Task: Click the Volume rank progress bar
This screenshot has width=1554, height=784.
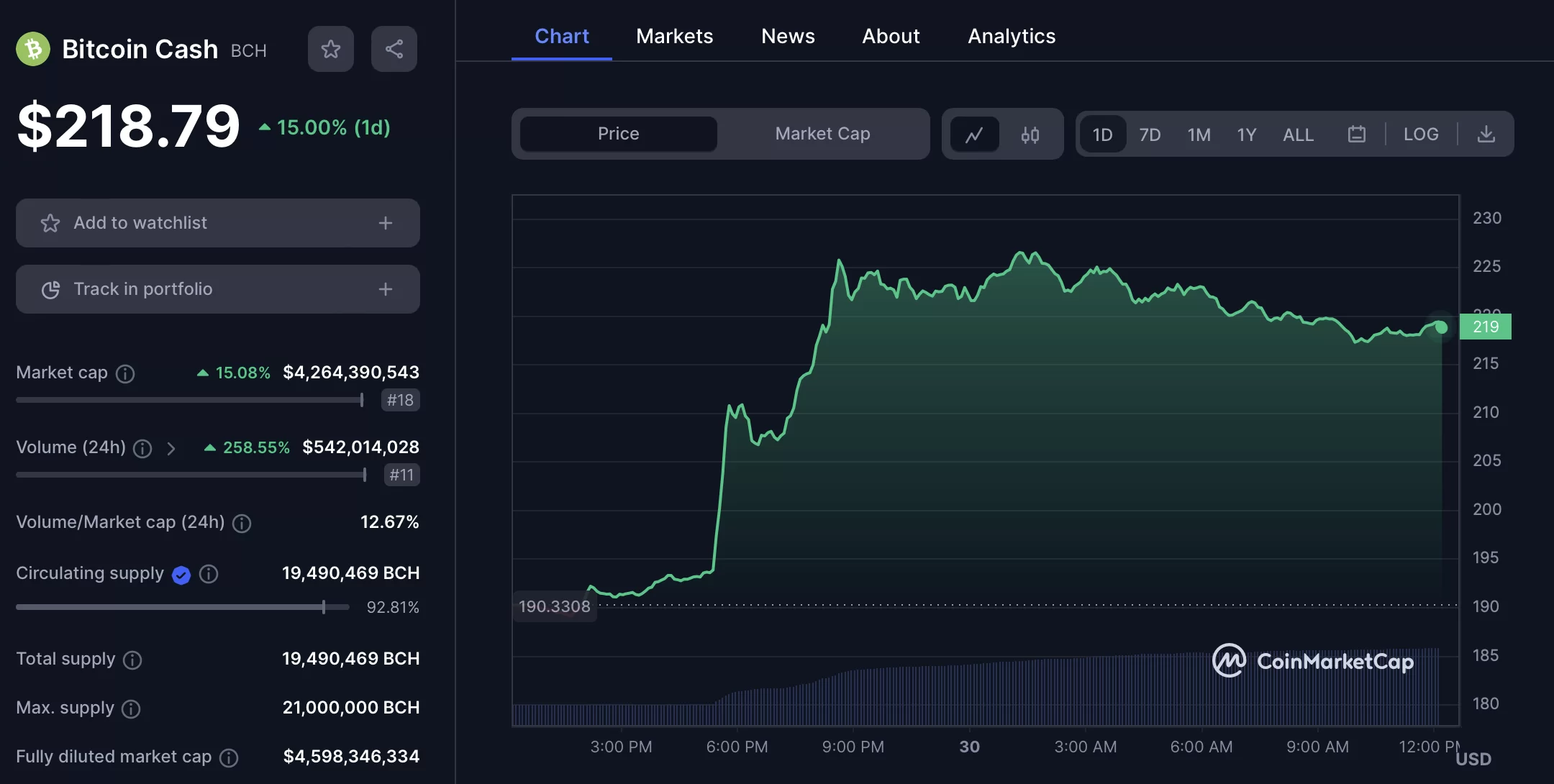Action: [191, 475]
